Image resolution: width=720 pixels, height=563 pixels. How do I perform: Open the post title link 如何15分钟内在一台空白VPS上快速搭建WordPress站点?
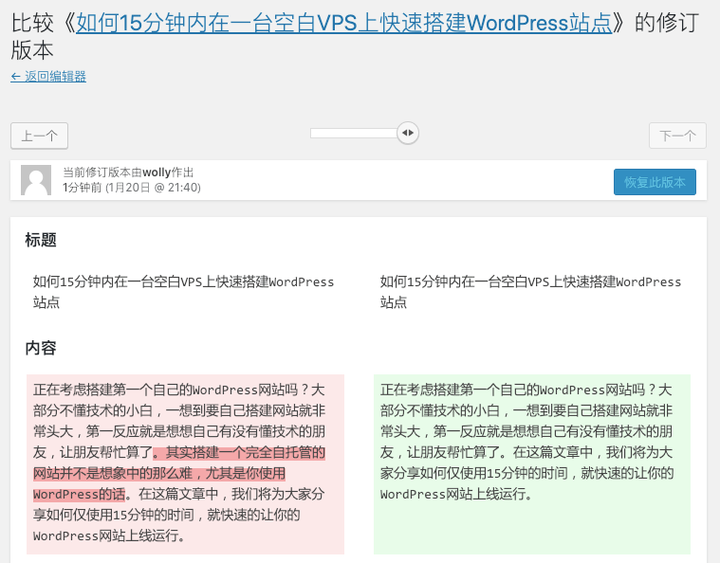click(x=344, y=23)
